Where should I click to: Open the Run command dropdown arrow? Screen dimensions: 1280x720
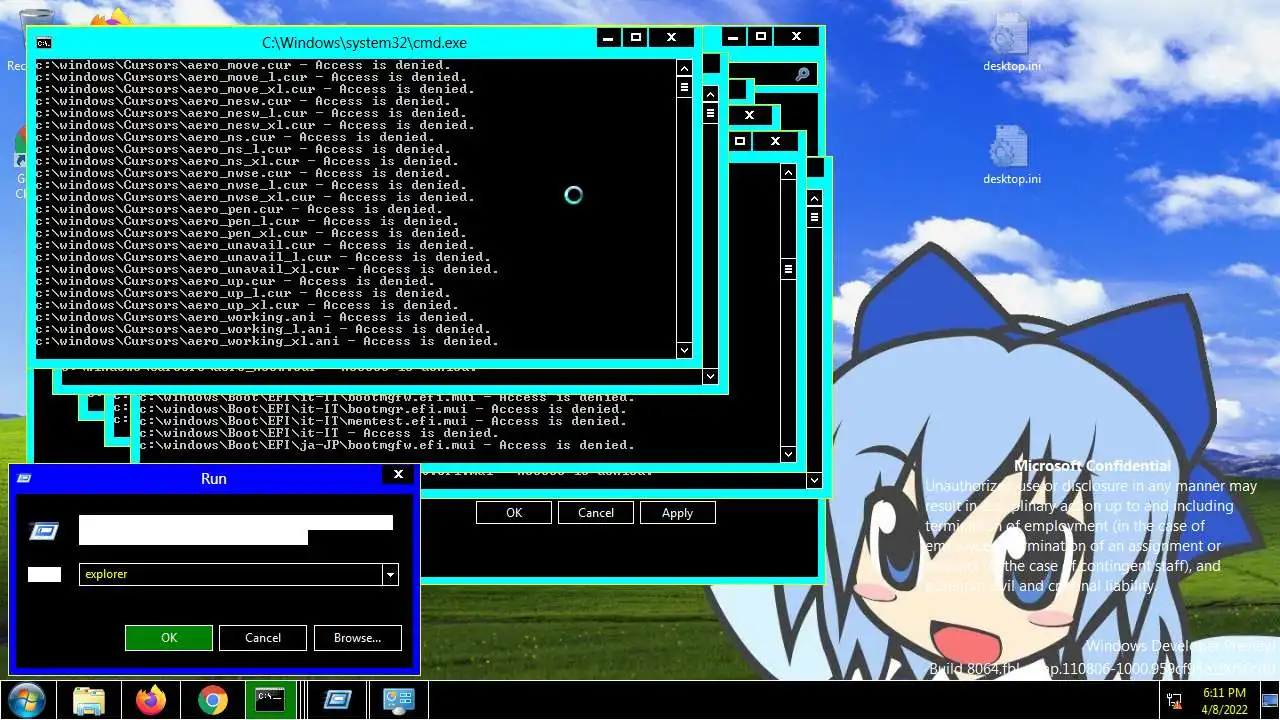tap(391, 574)
